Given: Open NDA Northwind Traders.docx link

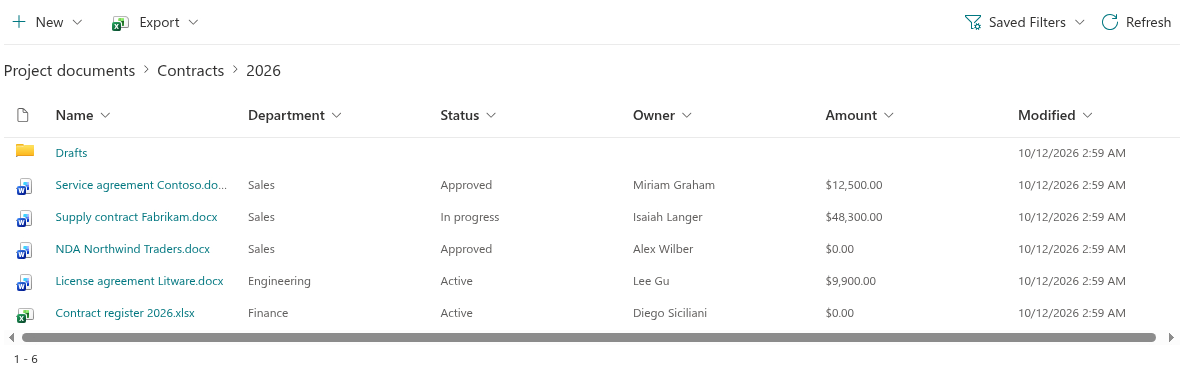Looking at the screenshot, I should (x=133, y=249).
